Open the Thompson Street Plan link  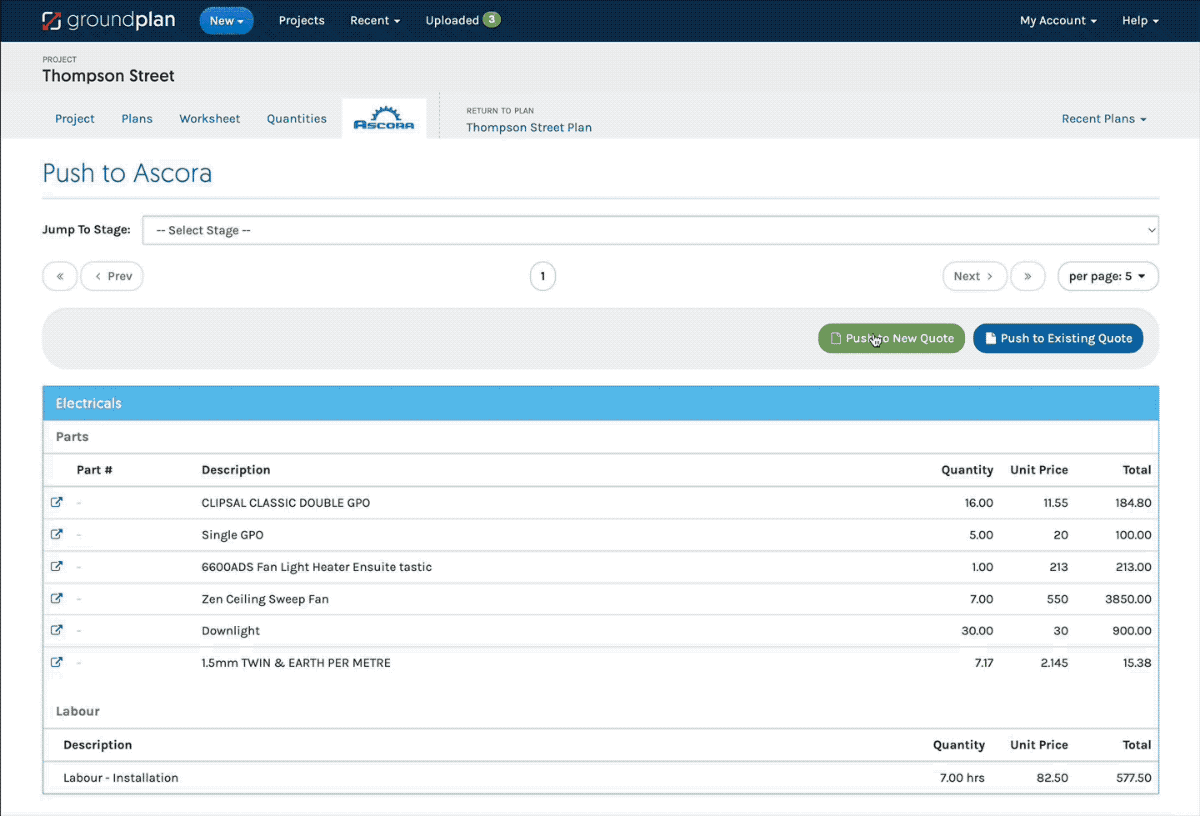tap(528, 127)
